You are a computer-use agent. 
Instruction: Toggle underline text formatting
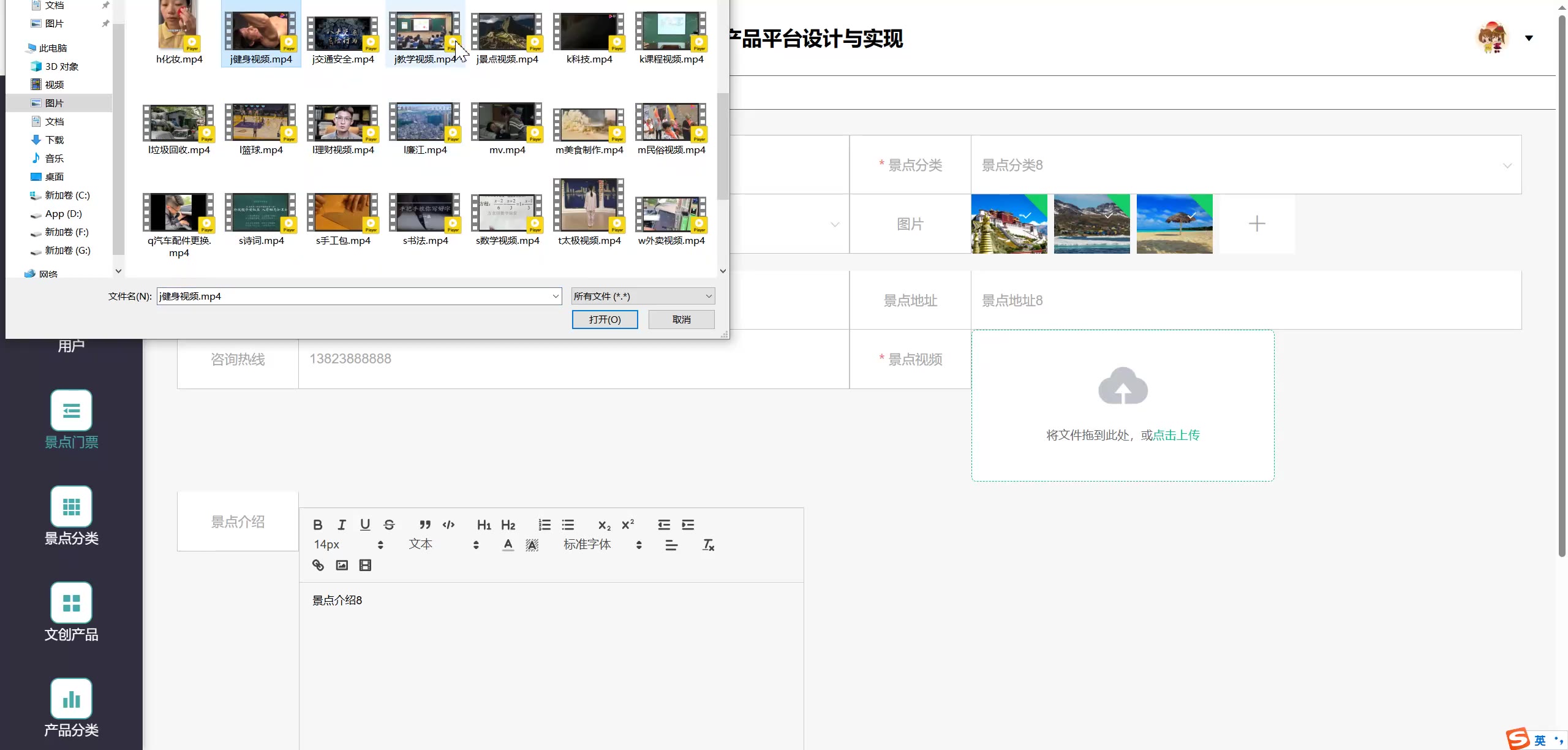pyautogui.click(x=365, y=525)
